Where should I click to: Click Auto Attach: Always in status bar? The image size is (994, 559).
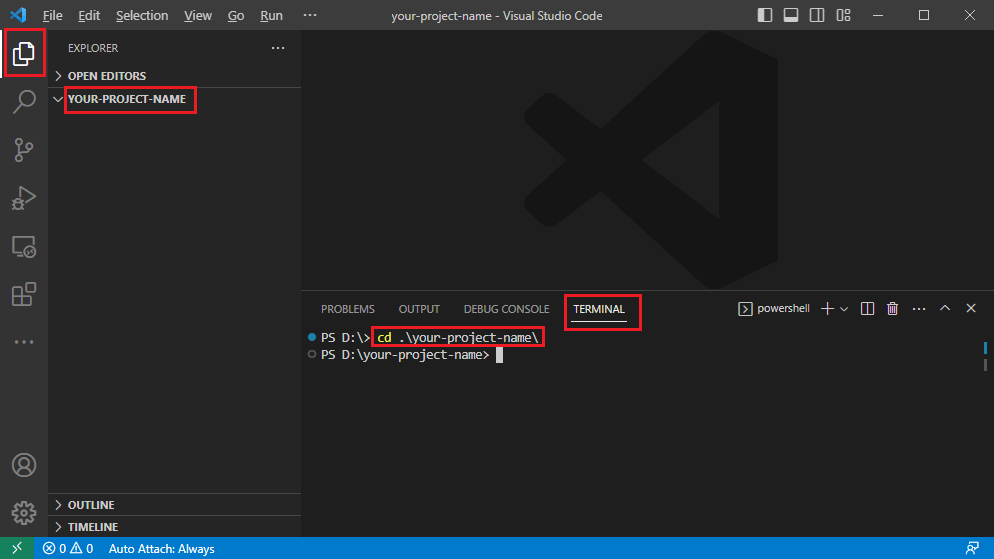(x=161, y=549)
